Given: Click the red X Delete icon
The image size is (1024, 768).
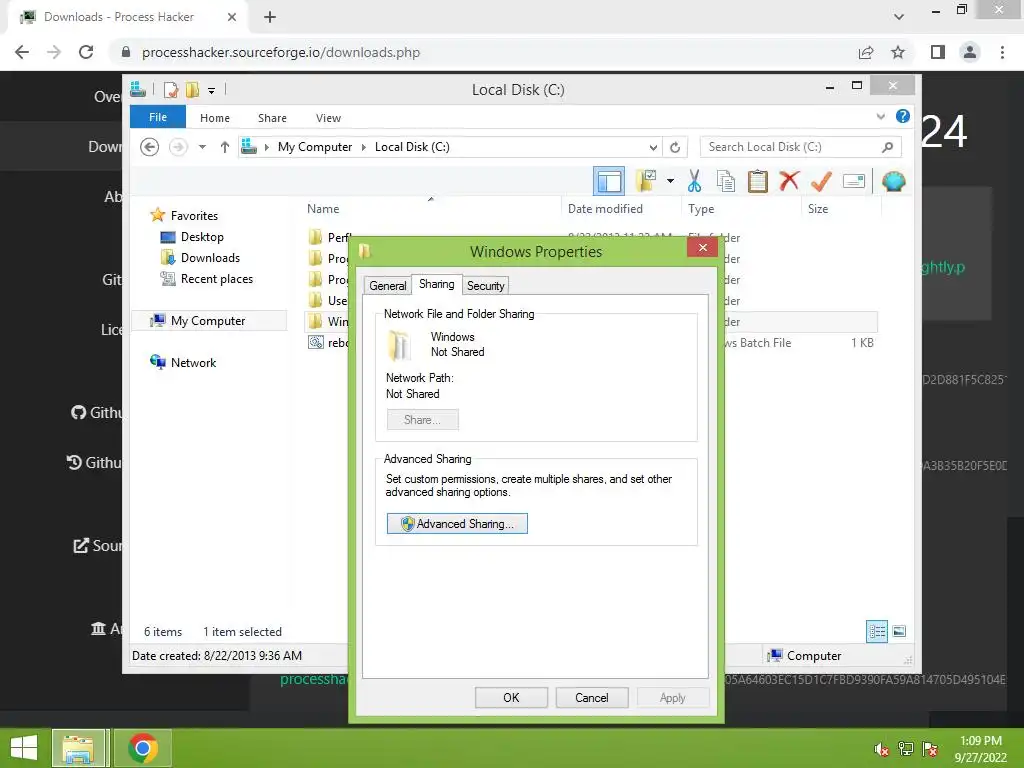Looking at the screenshot, I should [789, 181].
